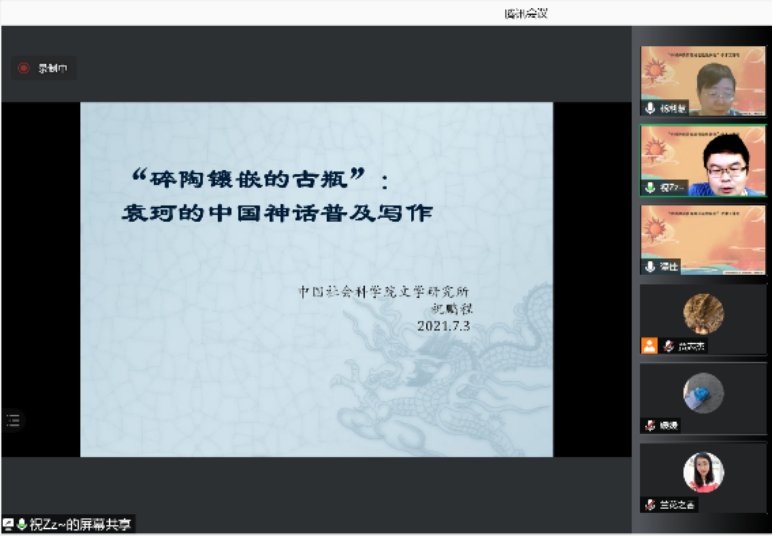The height and width of the screenshot is (537, 773).
Task: Click the blue avatar of the fifth participant
Action: [x=703, y=393]
